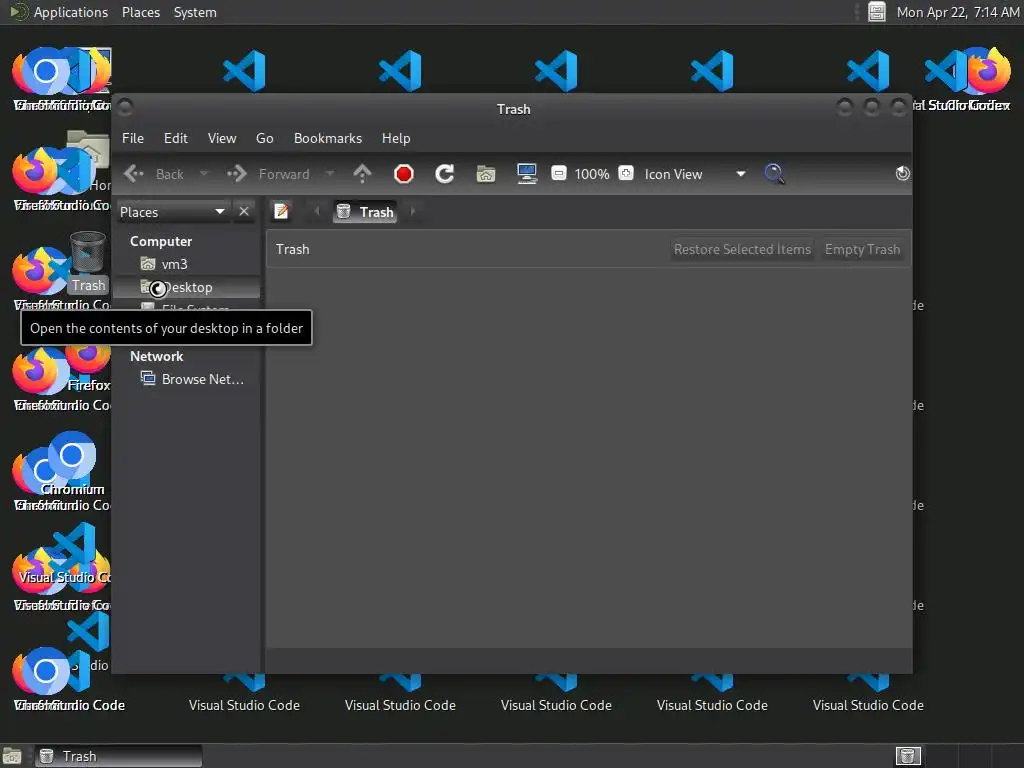Click Restore Selected Items button
This screenshot has height=768, width=1024.
pyautogui.click(x=743, y=249)
